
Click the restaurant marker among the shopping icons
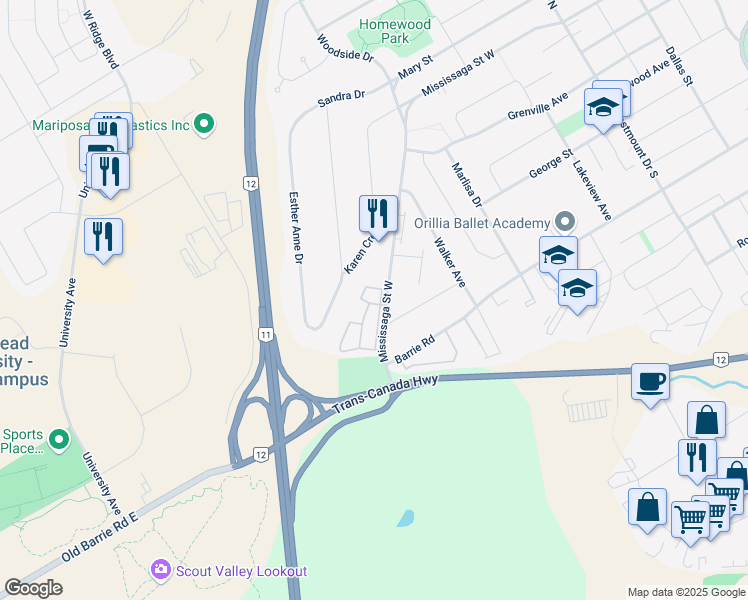point(697,458)
